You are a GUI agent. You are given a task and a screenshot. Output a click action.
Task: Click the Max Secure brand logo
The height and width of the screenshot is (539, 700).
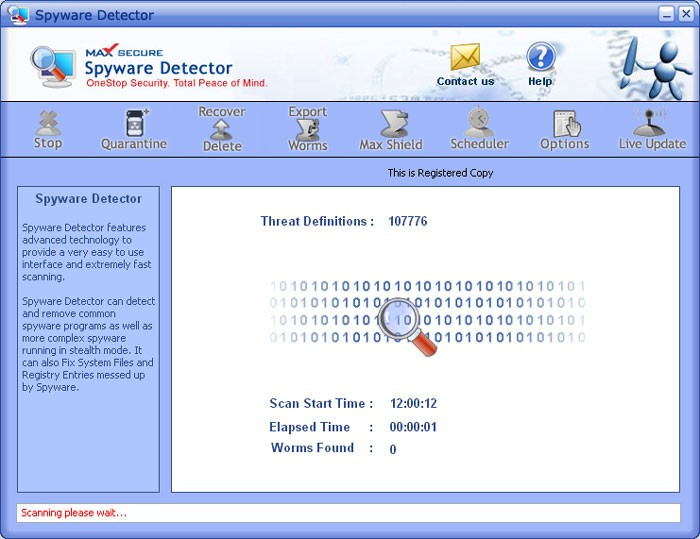pos(124,50)
